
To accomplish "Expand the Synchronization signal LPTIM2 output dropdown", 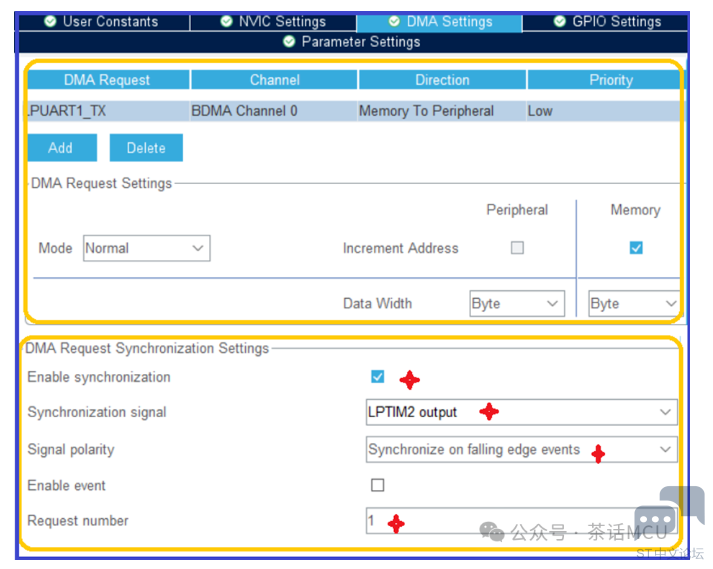I will coord(521,412).
